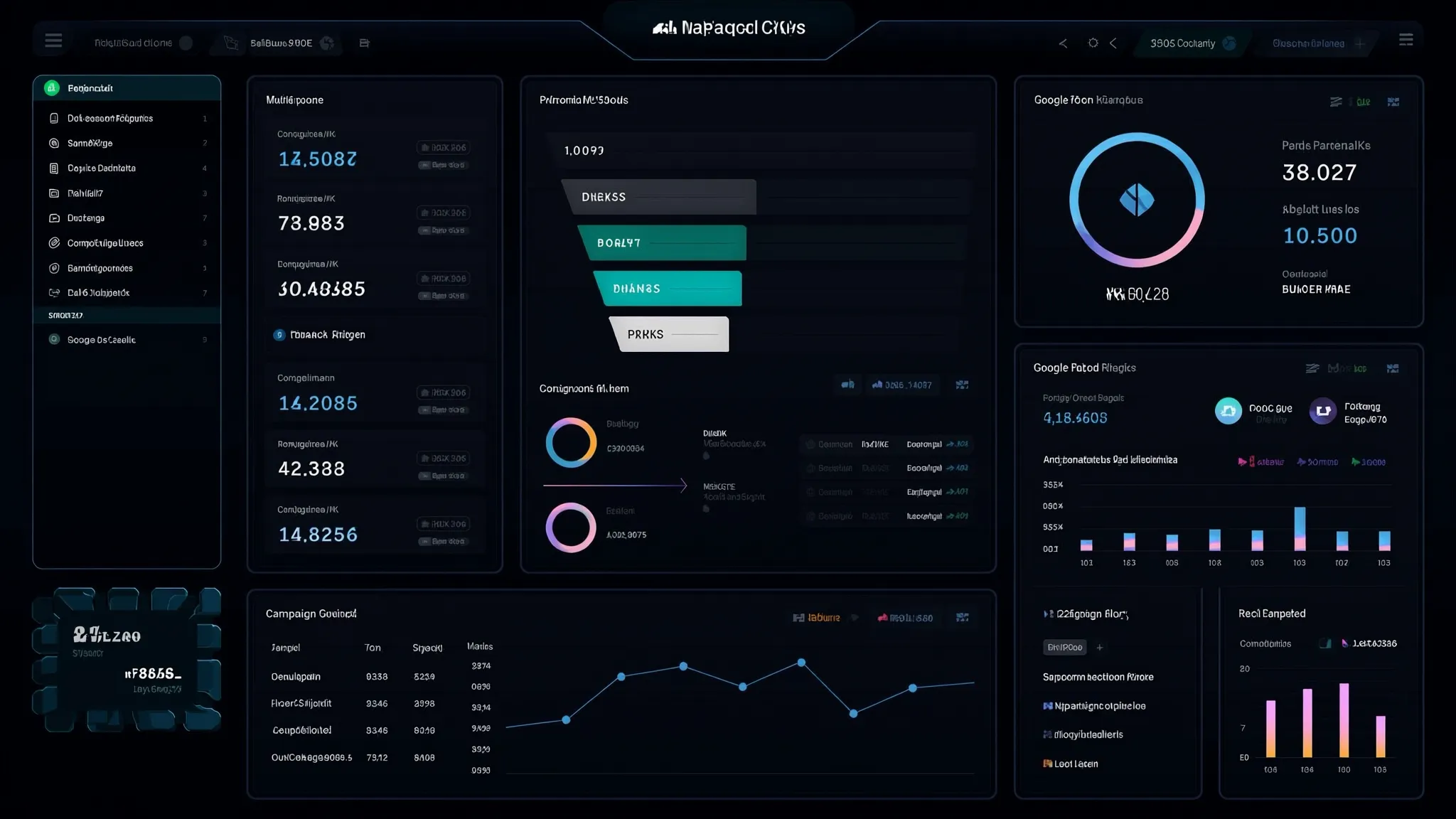Screen dimensions: 1456x819
Task: Click the purple round icon beside Fortang
Action: coord(1322,411)
